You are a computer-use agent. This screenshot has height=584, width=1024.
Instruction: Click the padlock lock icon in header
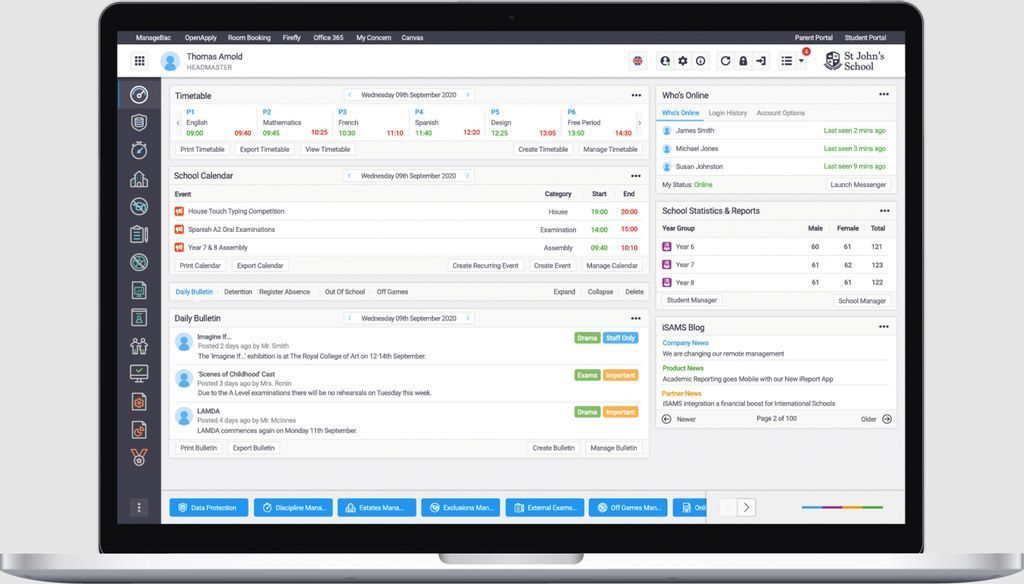(x=743, y=61)
